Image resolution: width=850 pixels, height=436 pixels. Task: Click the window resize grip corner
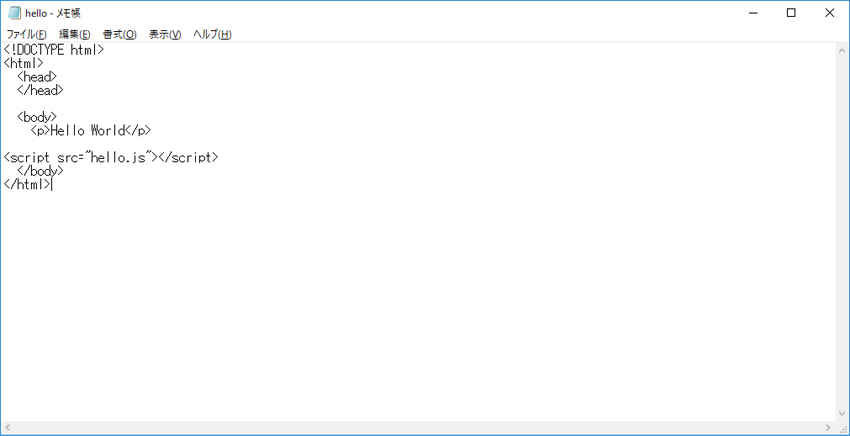point(842,428)
